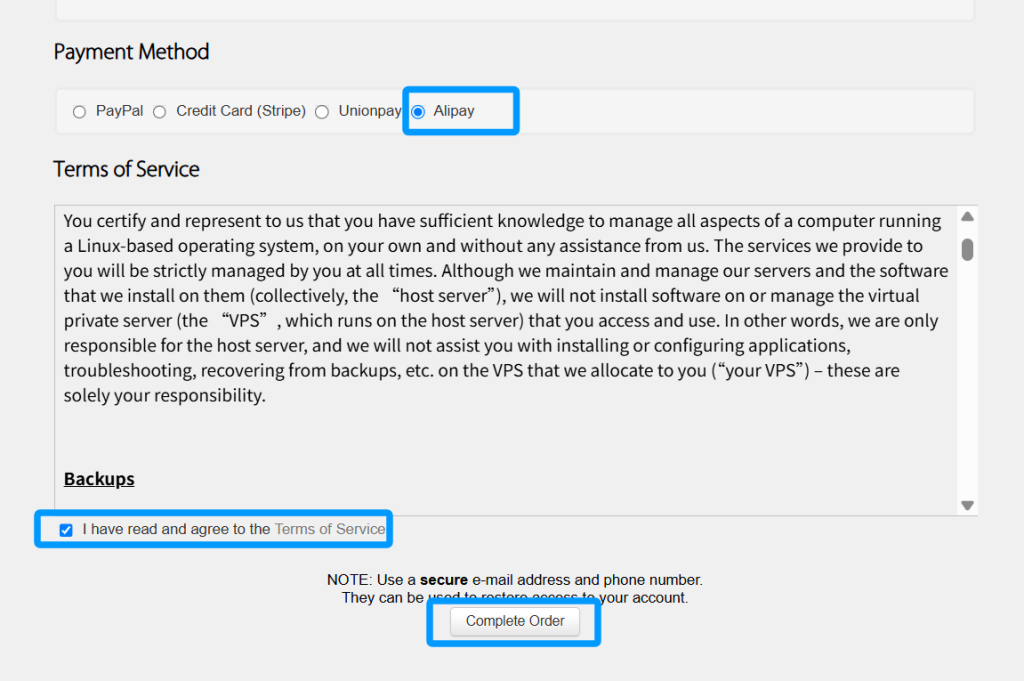Click the "I have read and agree" label
Image resolution: width=1024 pixels, height=681 pixels.
(x=176, y=529)
